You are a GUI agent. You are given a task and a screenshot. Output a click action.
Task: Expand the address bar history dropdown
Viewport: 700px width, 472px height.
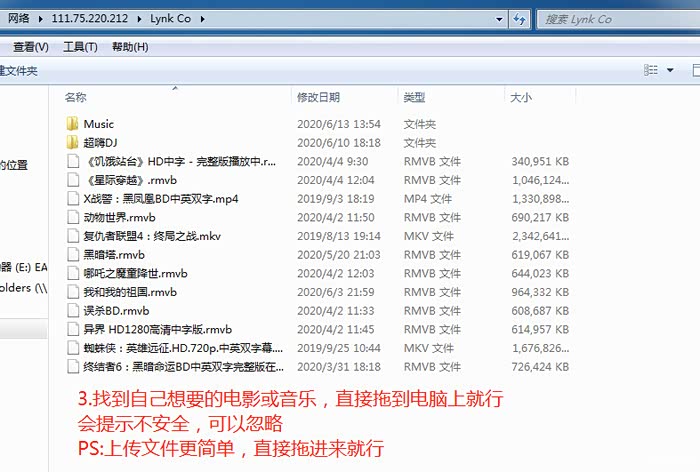pyautogui.click(x=500, y=19)
